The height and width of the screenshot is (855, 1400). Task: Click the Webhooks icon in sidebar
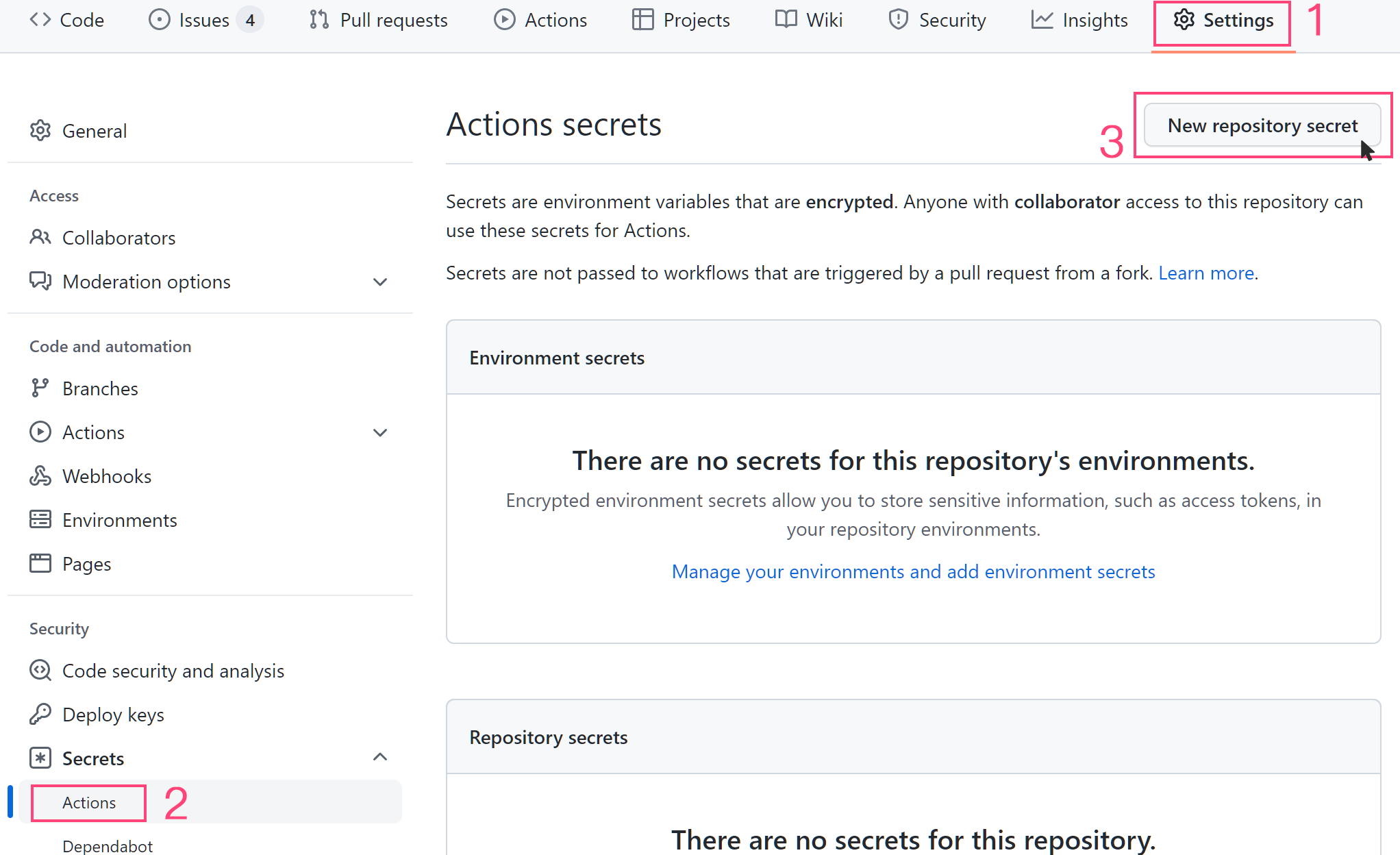pyautogui.click(x=40, y=475)
